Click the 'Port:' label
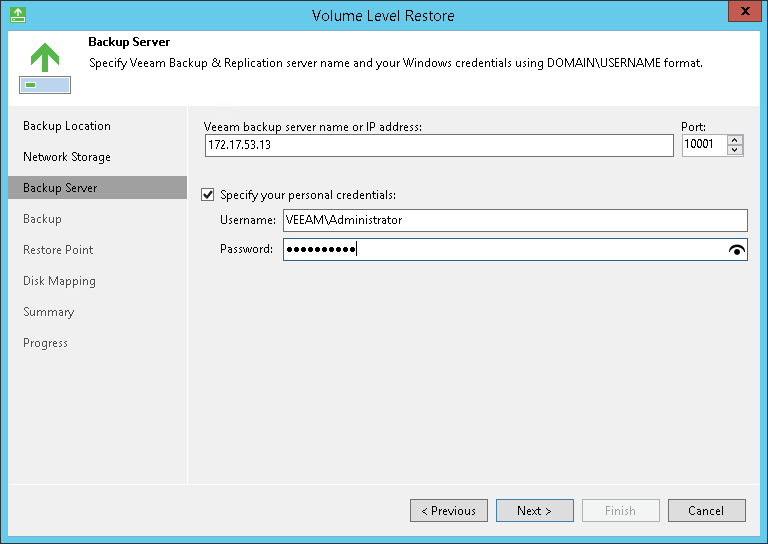The width and height of the screenshot is (768, 544). pos(693,127)
